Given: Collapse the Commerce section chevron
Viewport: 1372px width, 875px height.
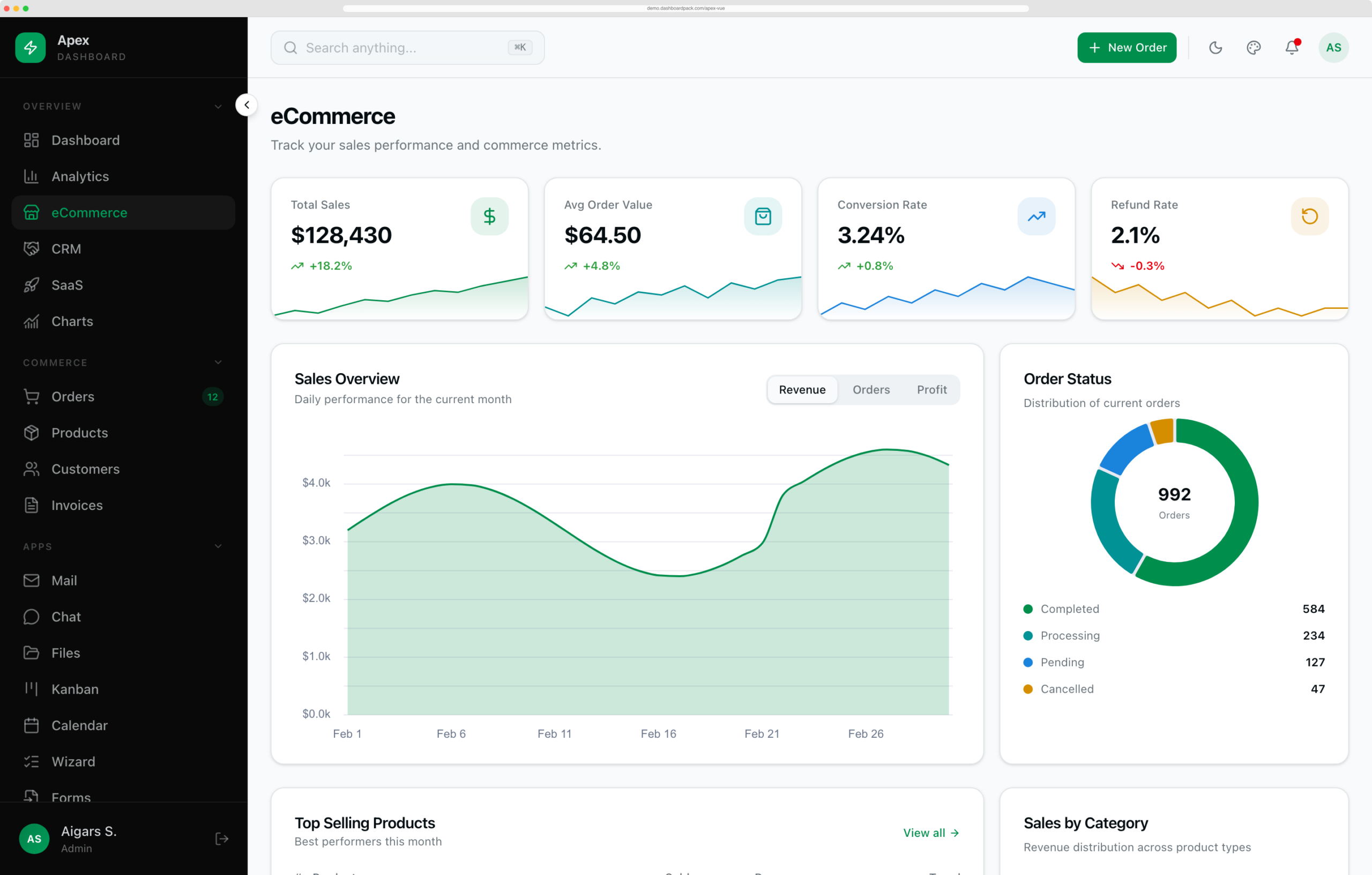Looking at the screenshot, I should 218,362.
